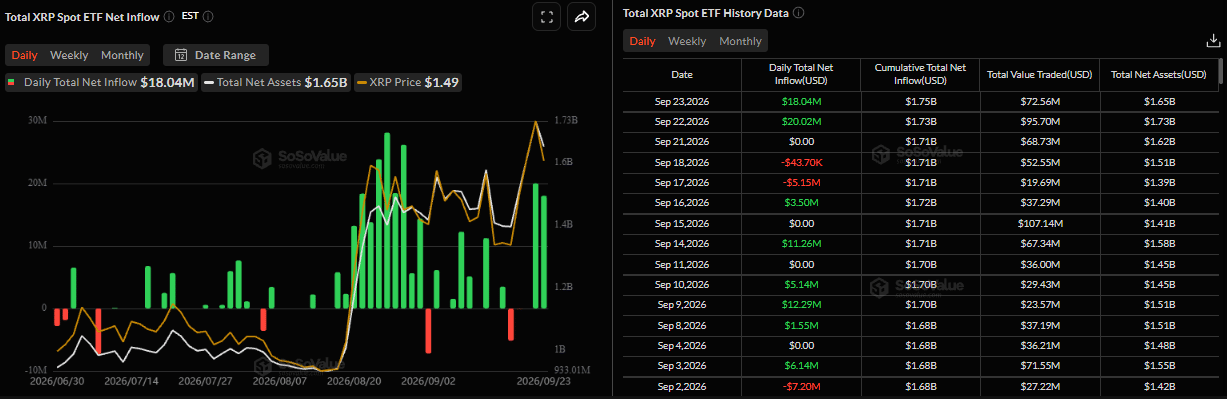Click the $36.00M value traded cell

pos(1039,264)
